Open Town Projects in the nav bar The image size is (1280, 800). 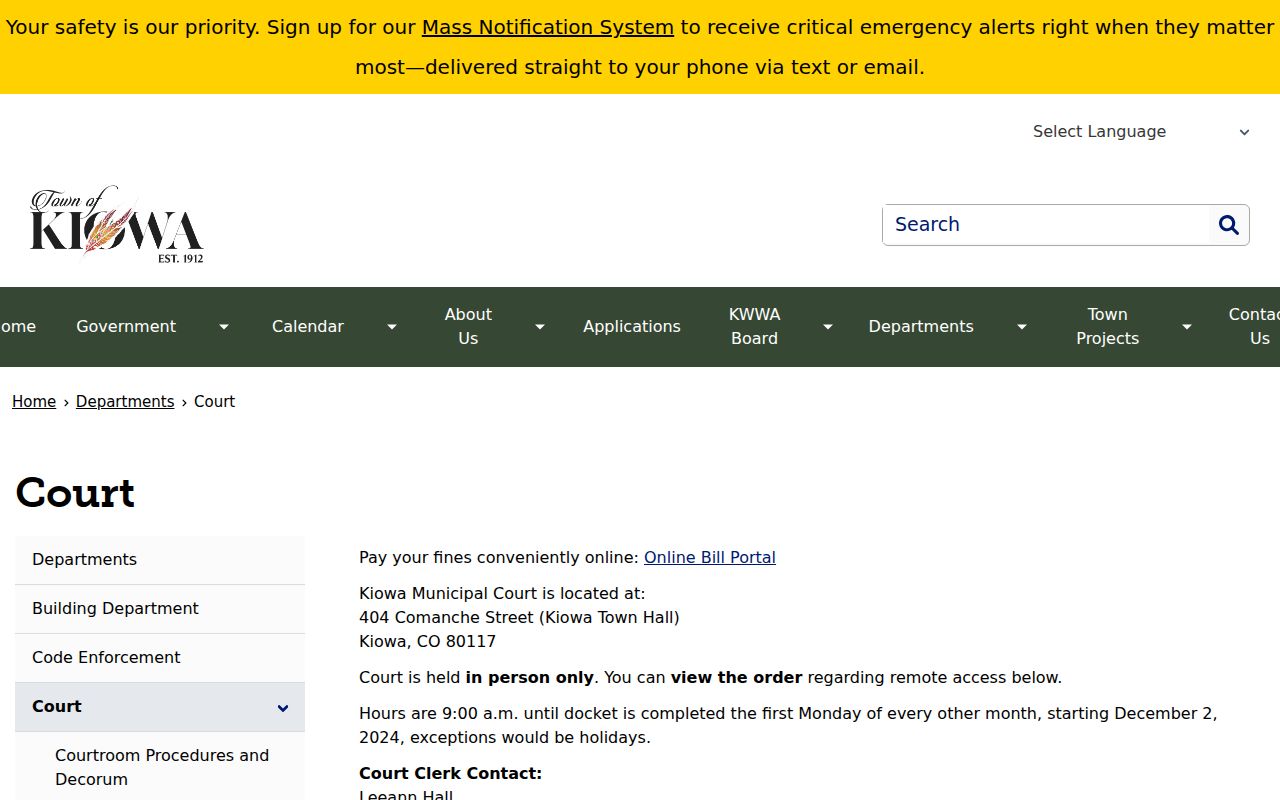[x=1108, y=327]
